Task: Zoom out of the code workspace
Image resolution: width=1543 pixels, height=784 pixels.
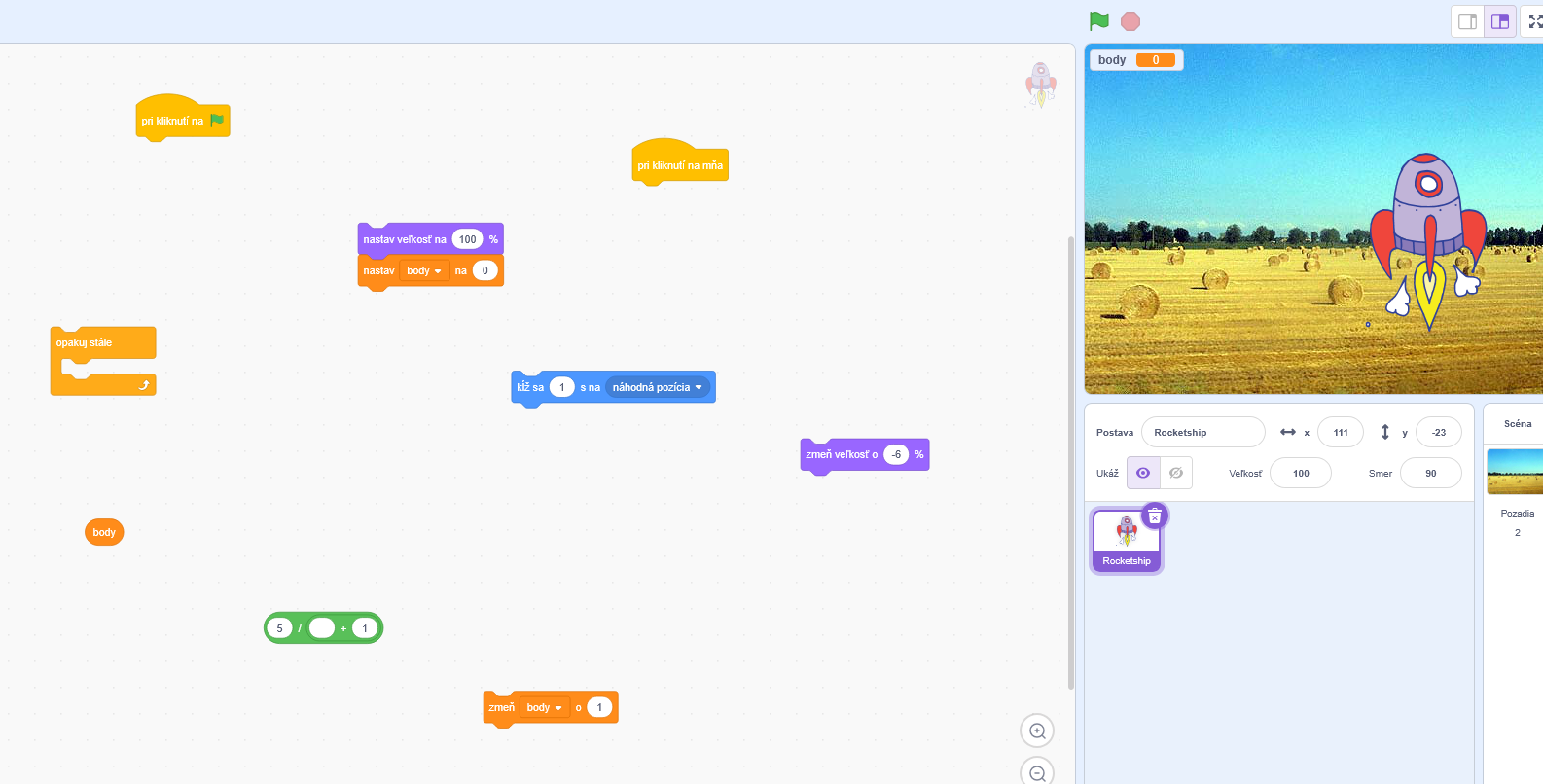Action: pos(1037,773)
